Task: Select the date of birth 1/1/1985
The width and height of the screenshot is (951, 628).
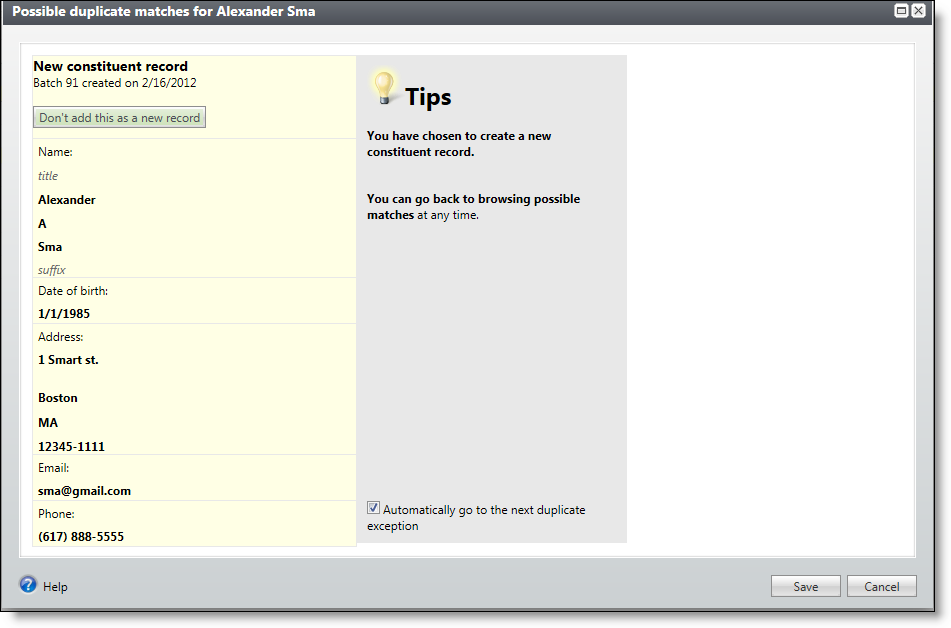Action: coord(64,313)
